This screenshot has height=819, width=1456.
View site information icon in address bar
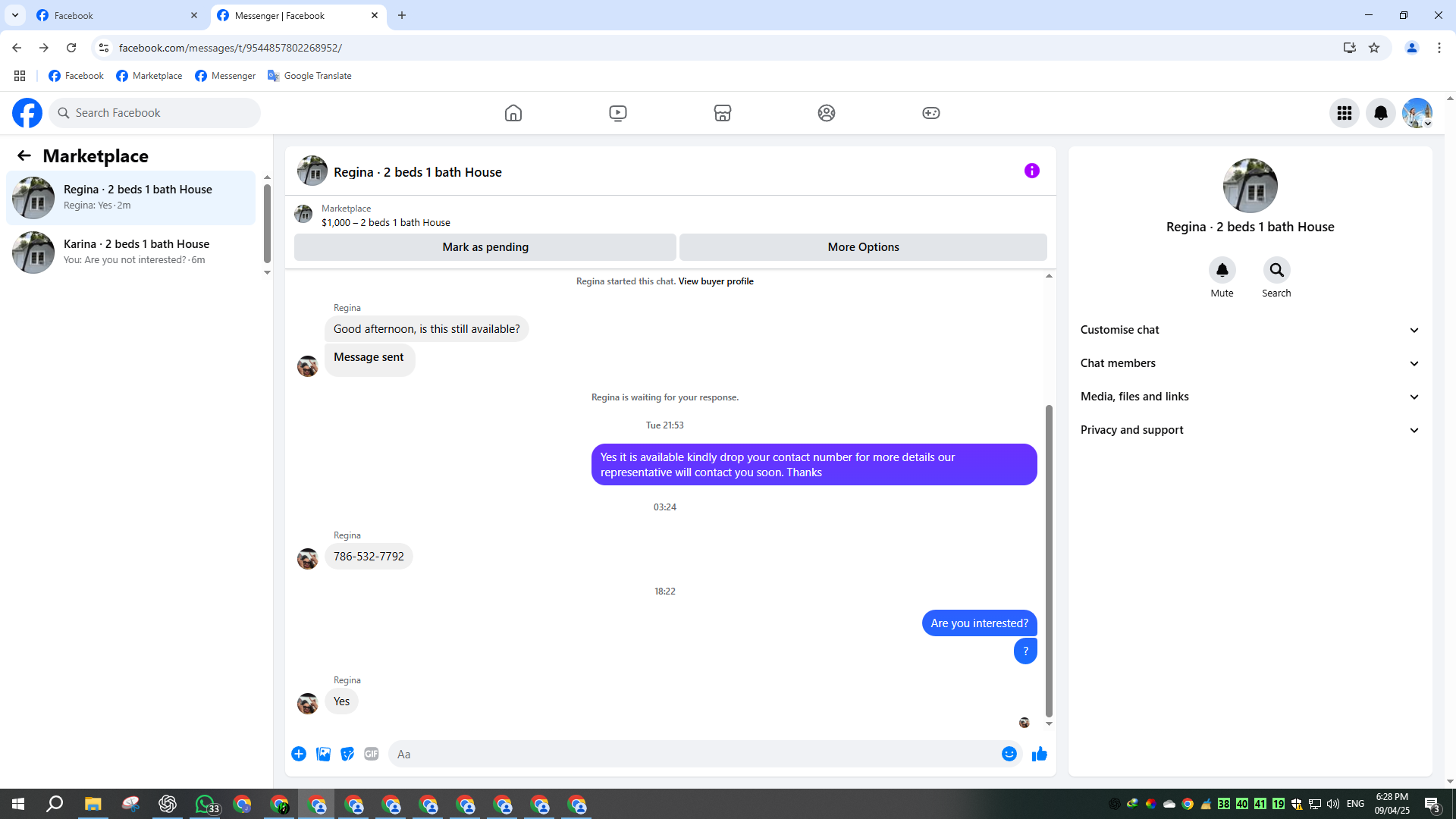[104, 48]
